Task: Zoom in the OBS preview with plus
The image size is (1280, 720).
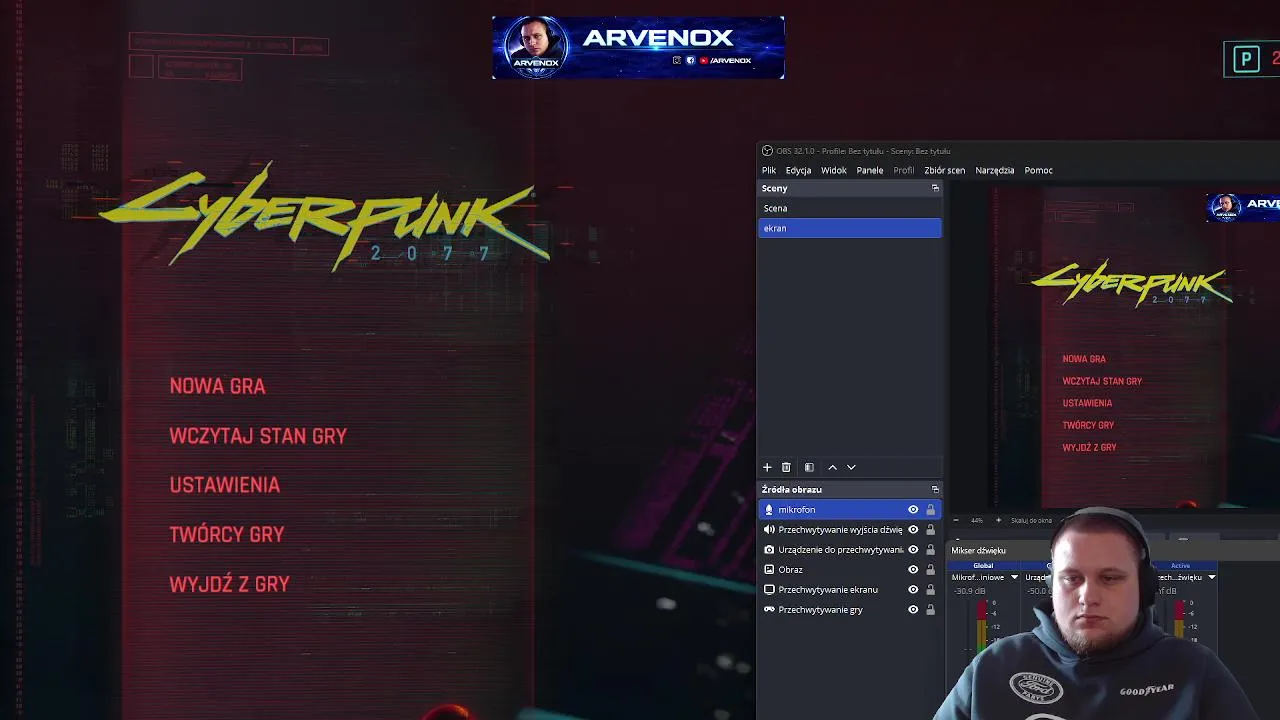Action: point(997,520)
